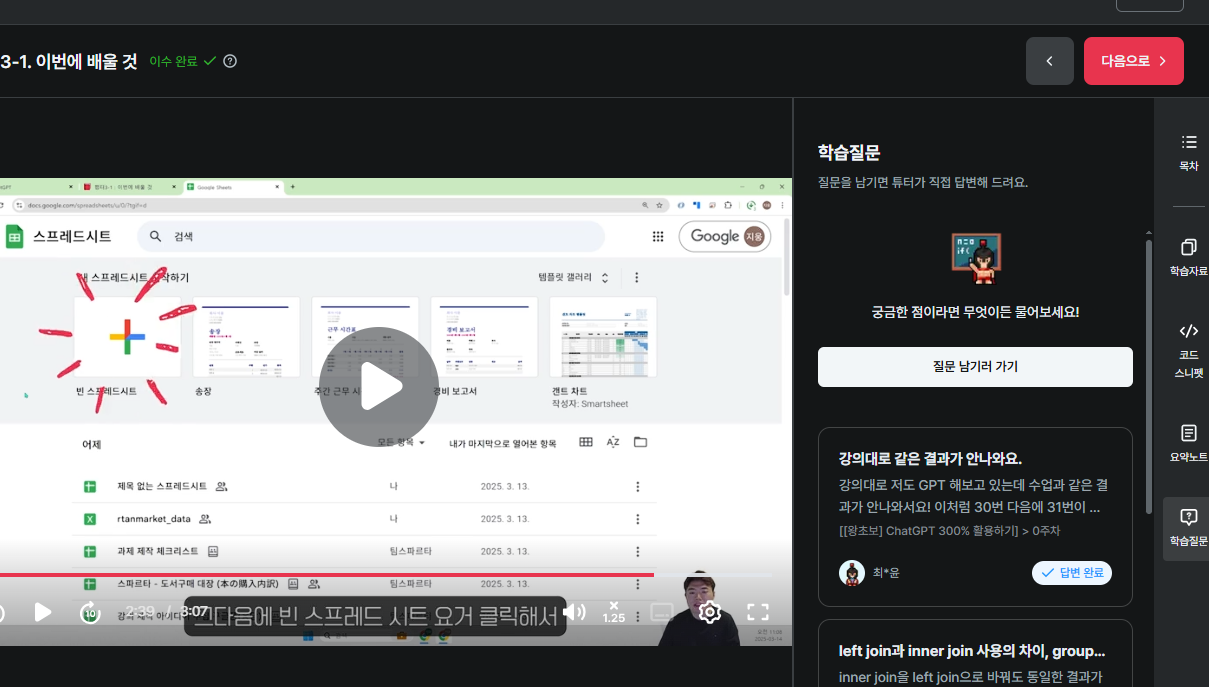Click the course path [[왕초보] ChatGPT 300% 활용하기] > 0주차
This screenshot has width=1209, height=687.
(x=949, y=531)
